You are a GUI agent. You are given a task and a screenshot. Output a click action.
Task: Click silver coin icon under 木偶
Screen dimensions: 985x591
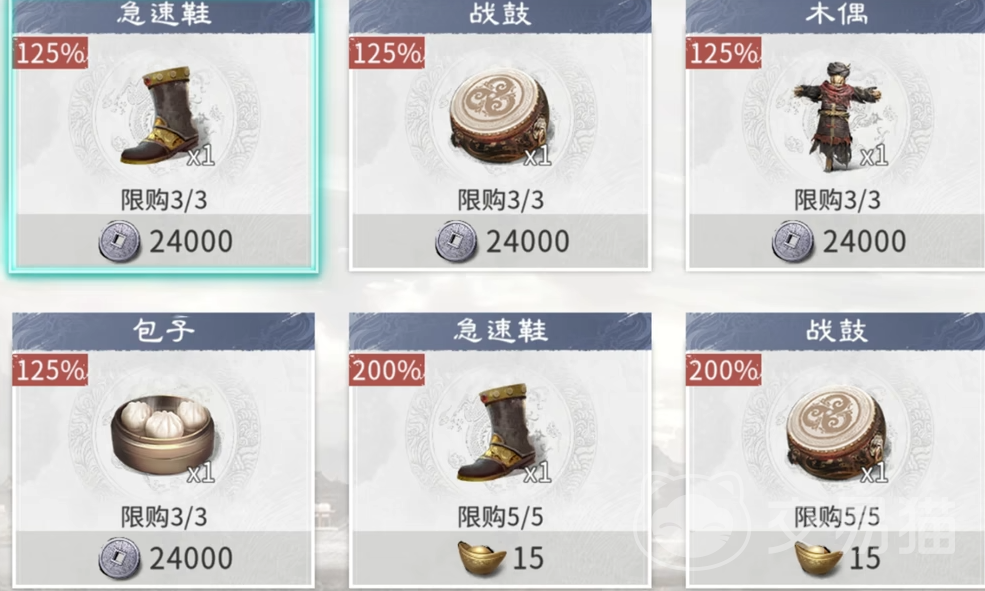(x=793, y=241)
